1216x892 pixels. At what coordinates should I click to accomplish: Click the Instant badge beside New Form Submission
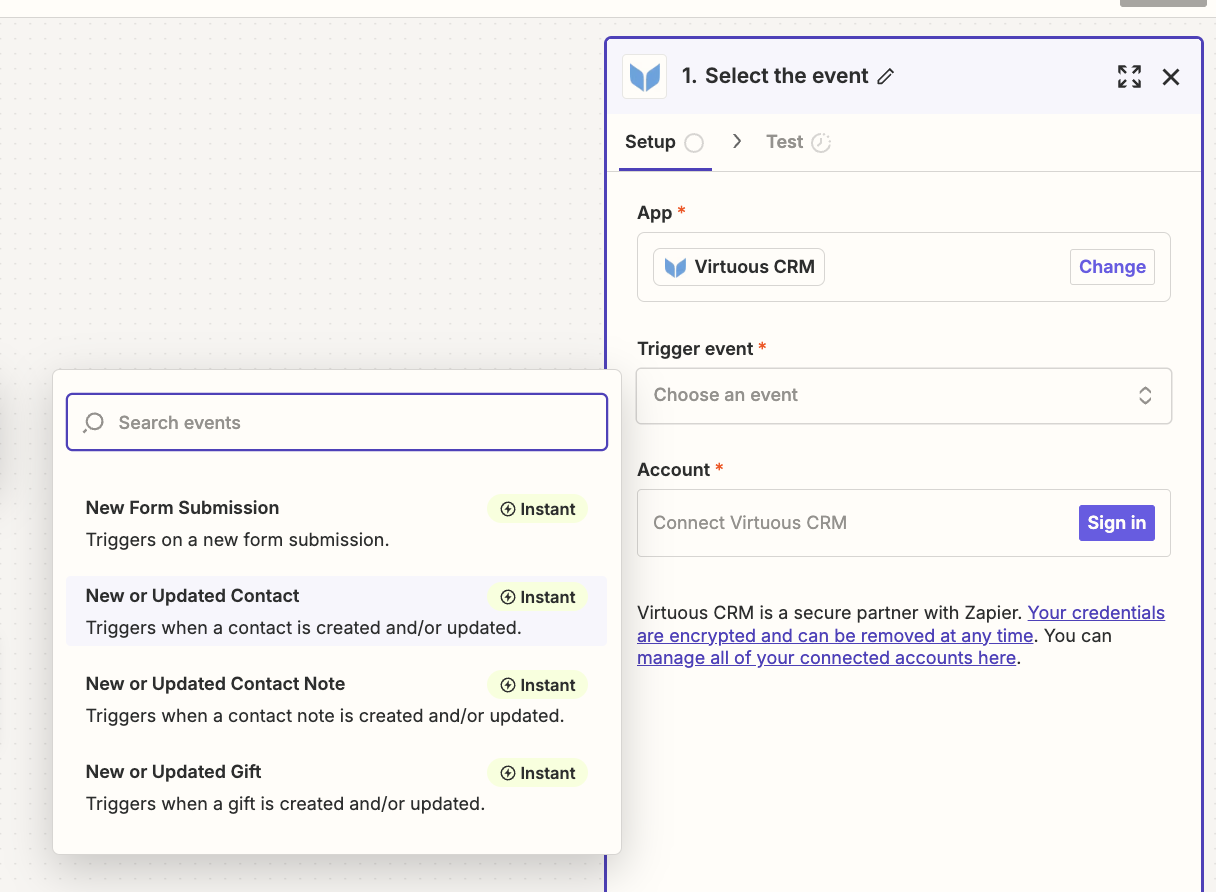(x=537, y=509)
